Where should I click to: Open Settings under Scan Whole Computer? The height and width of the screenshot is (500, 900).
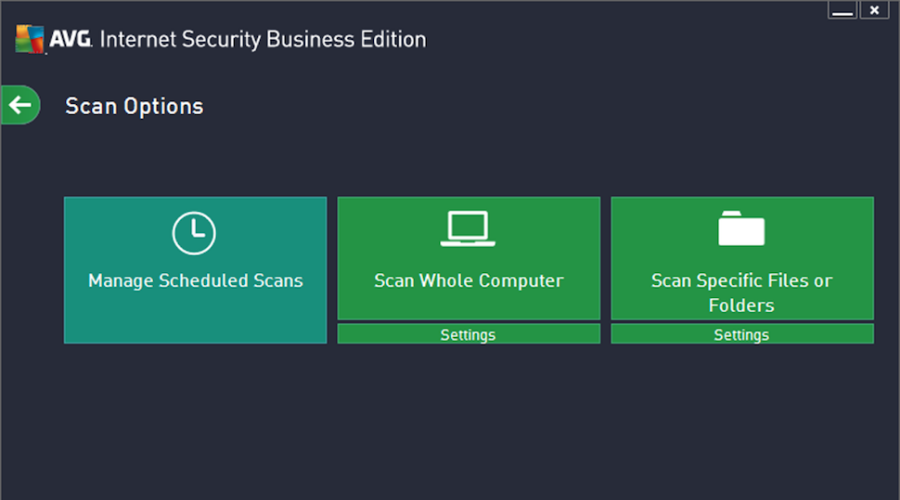[x=469, y=334]
